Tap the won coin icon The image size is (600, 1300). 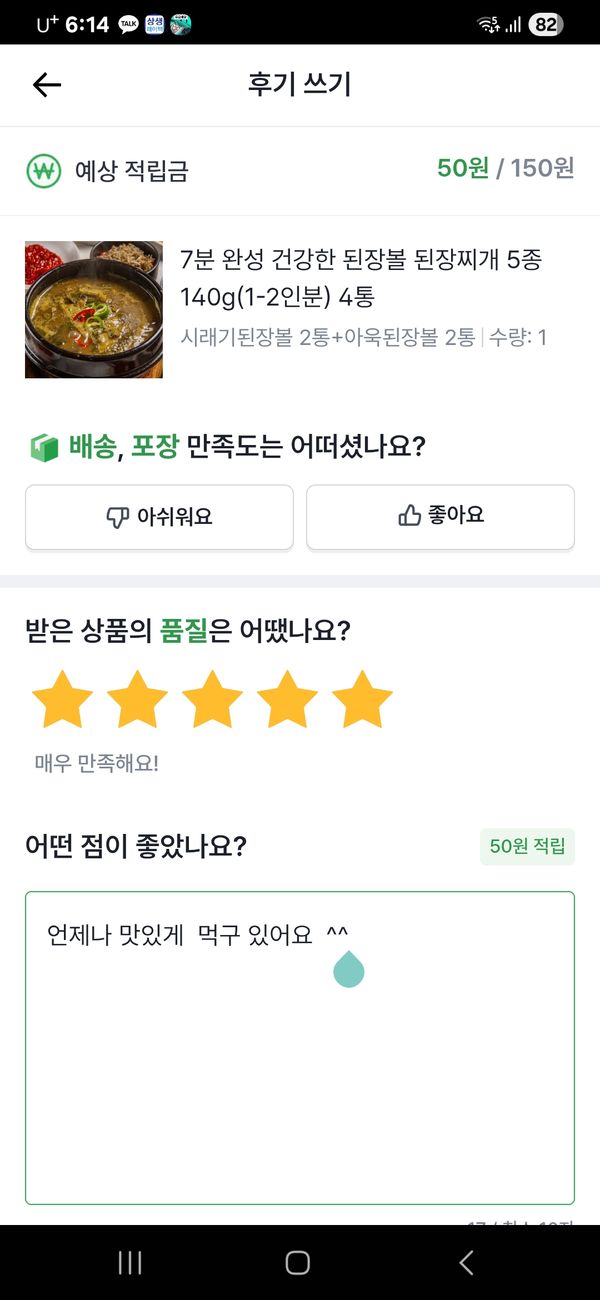[44, 171]
